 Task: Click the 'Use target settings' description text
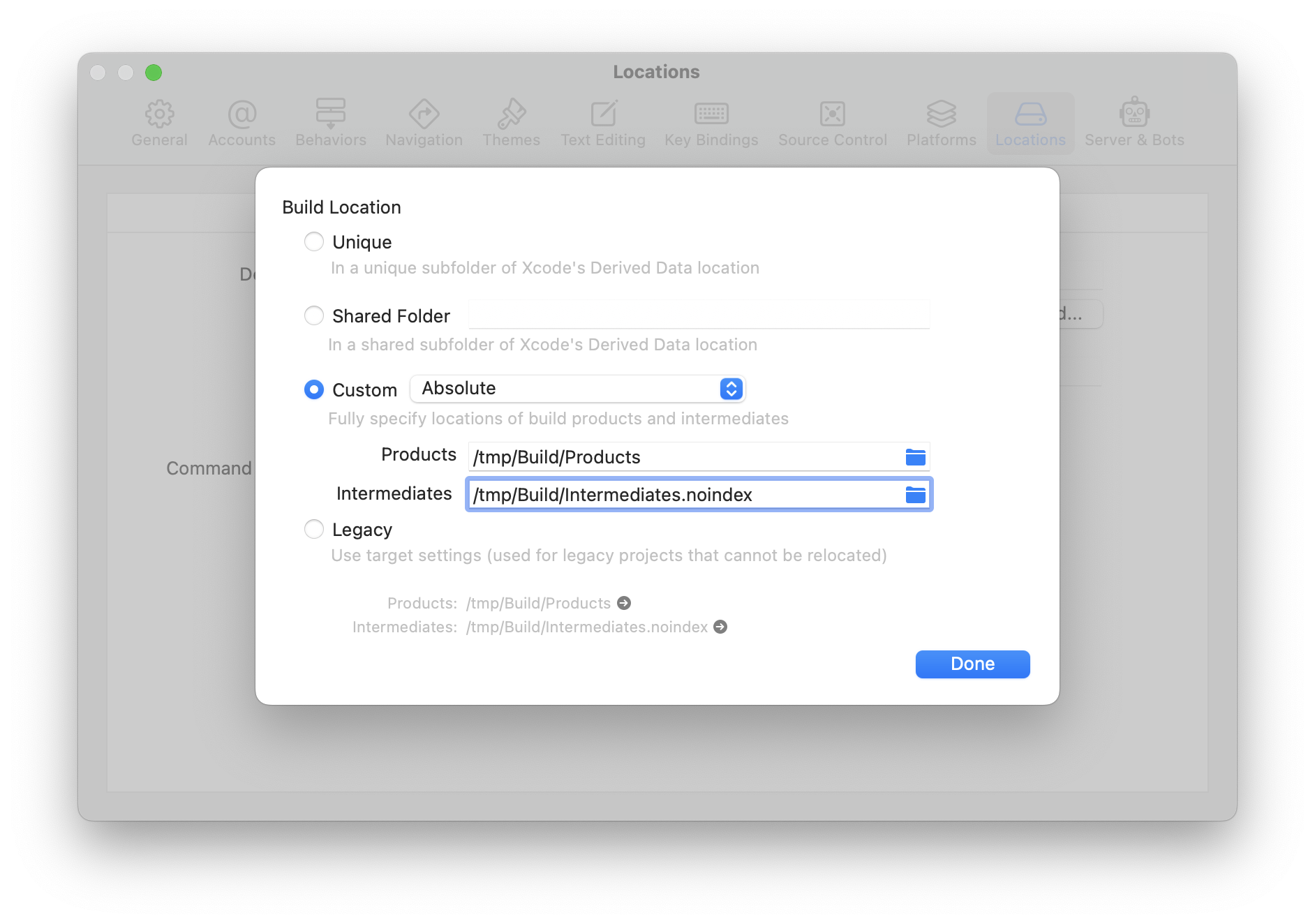[609, 556]
